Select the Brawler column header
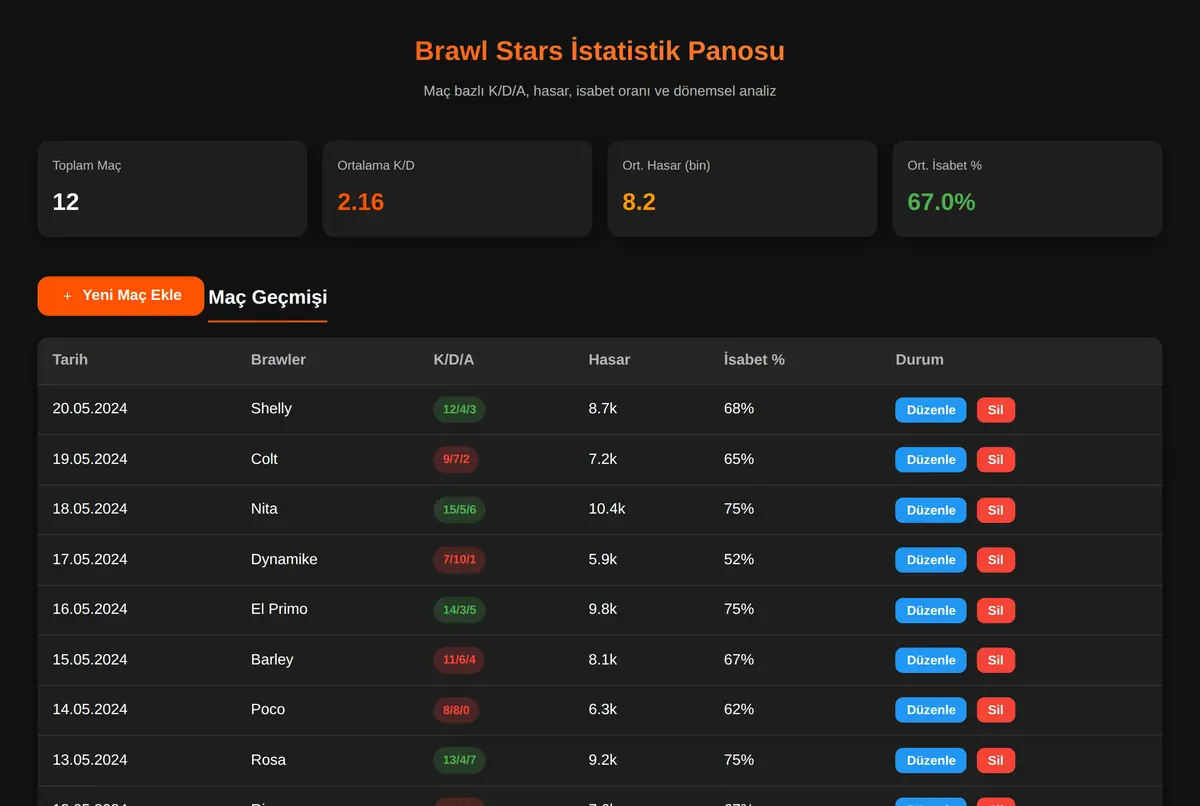The height and width of the screenshot is (806, 1200). [278, 360]
